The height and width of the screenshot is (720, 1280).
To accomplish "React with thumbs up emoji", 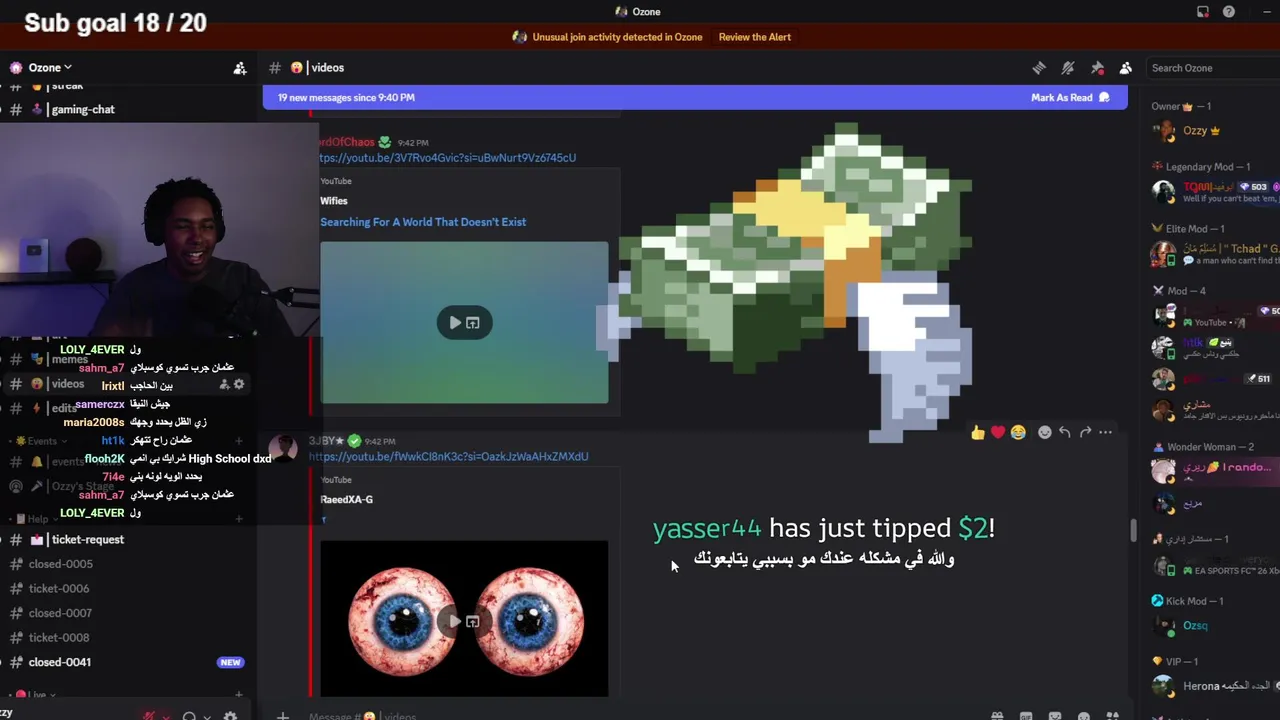I will 978,432.
